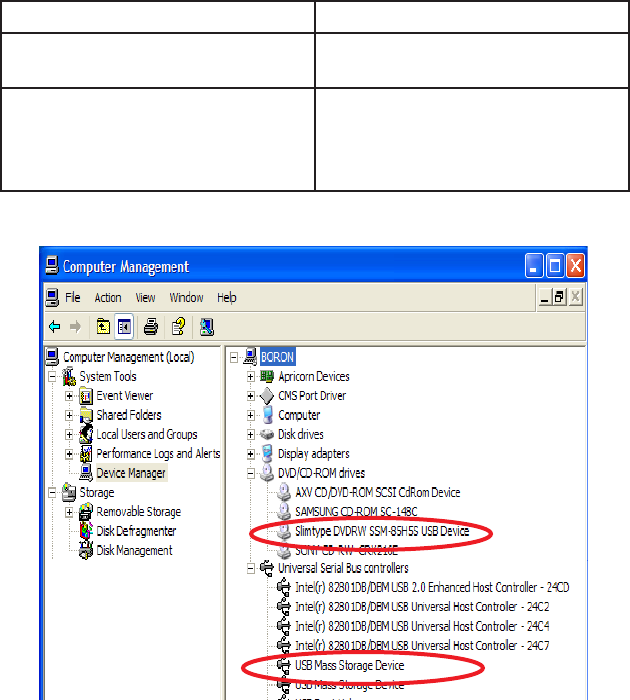This screenshot has height=700, width=630.
Task: Click the Computer category label
Action: (x=299, y=415)
